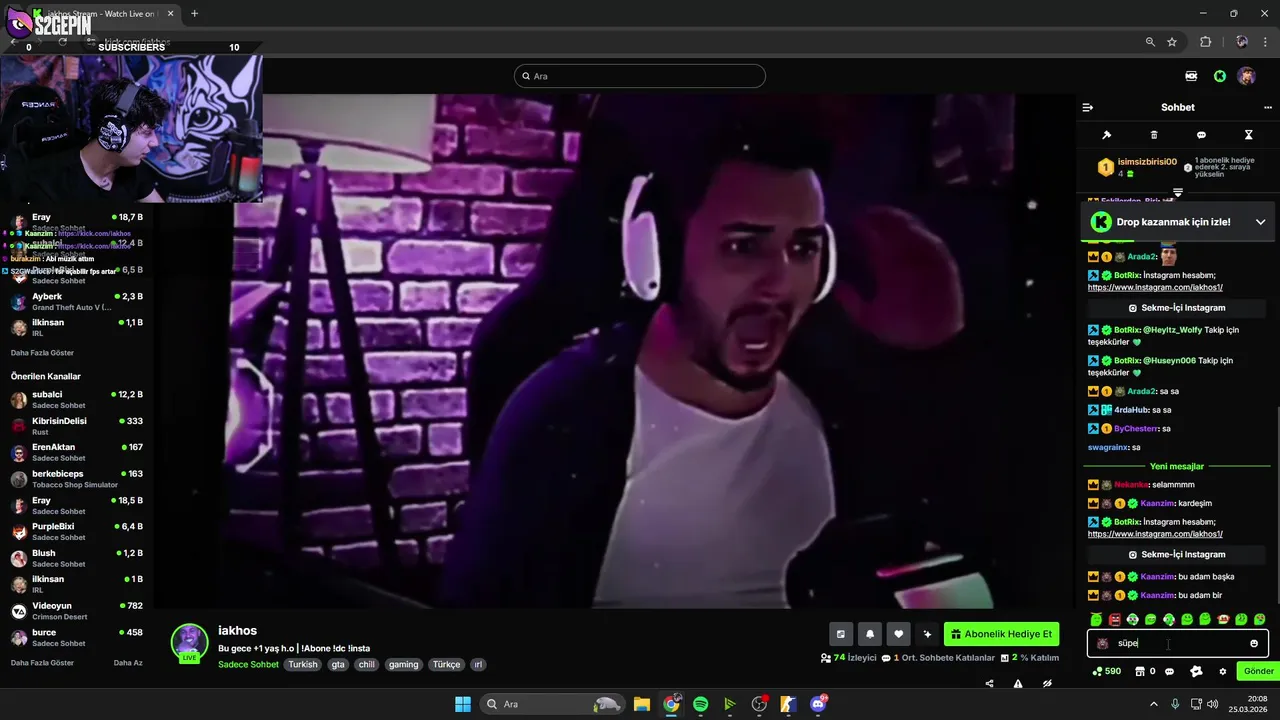Open berkebiceps recommended channel
Screen dimensions: 1280x720
(77, 478)
